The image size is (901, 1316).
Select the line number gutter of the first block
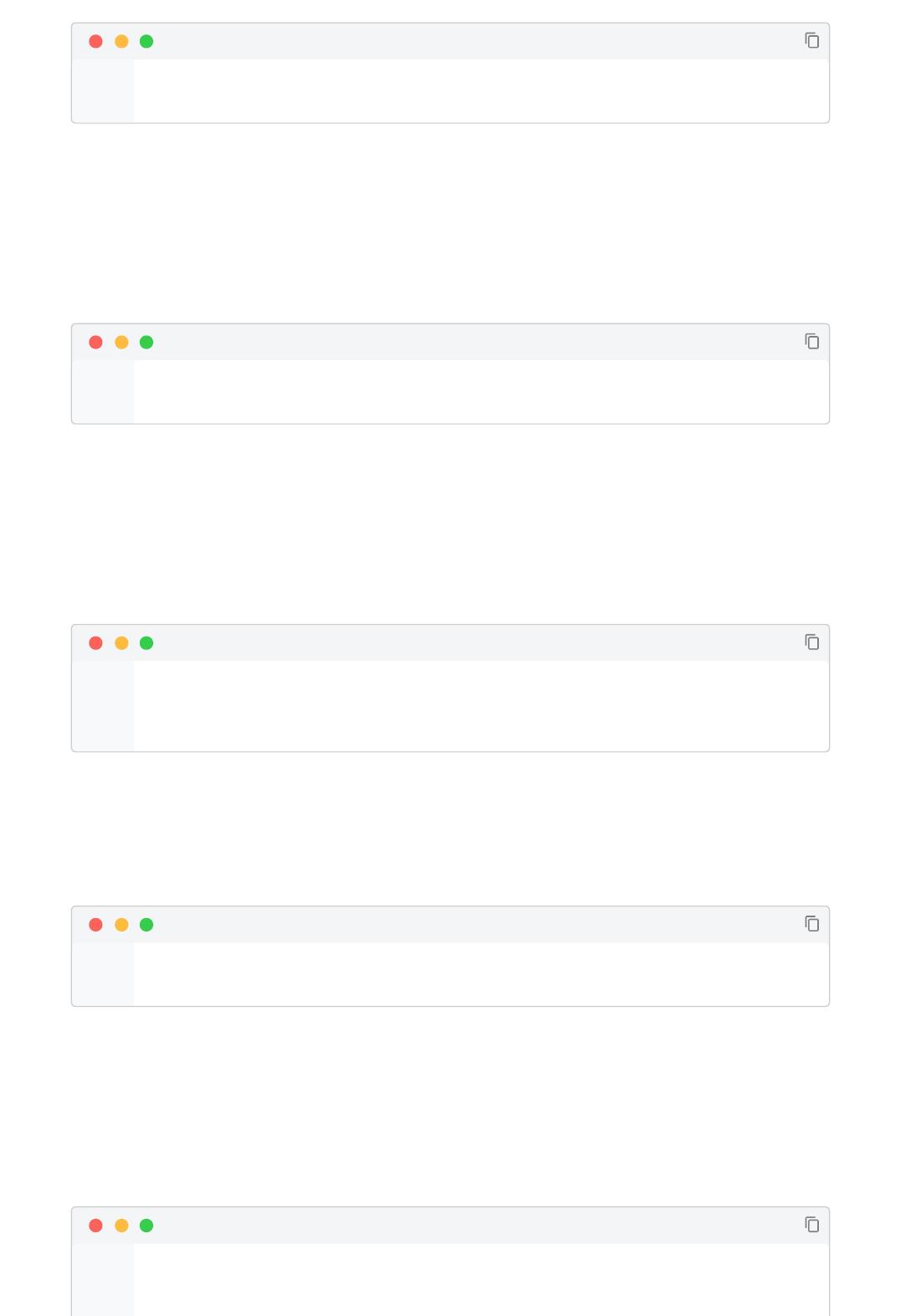(x=102, y=88)
